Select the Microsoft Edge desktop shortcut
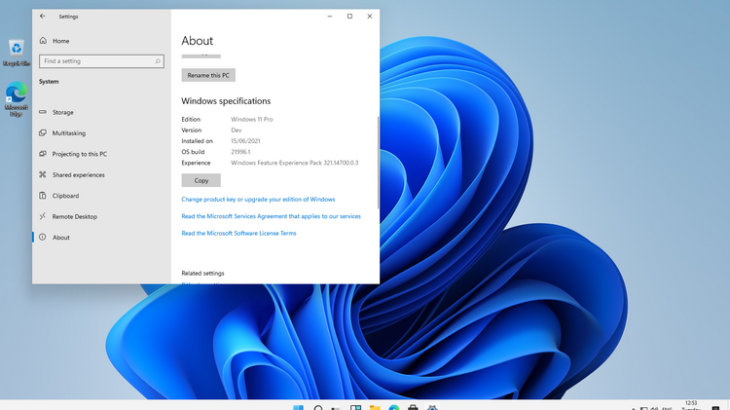Viewport: 730px width, 410px height. (16, 99)
